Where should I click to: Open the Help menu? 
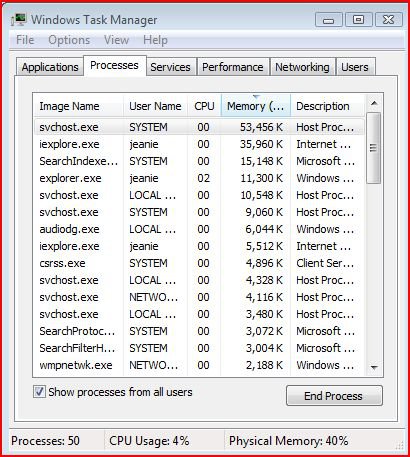[x=155, y=40]
